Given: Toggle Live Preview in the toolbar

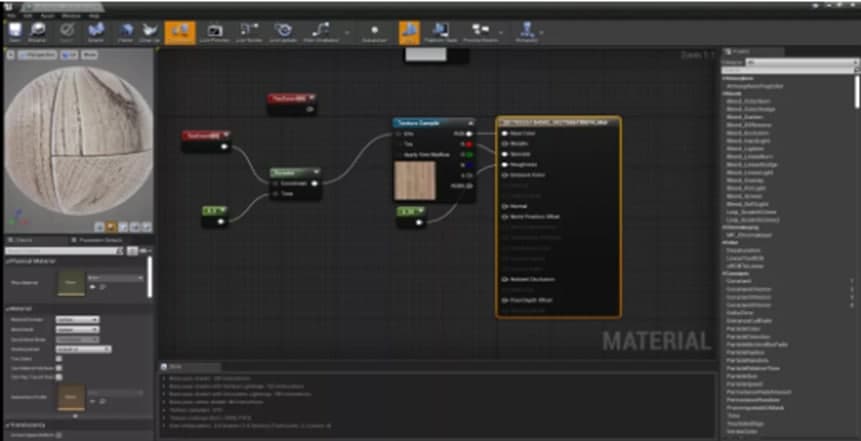Looking at the screenshot, I should [x=214, y=32].
